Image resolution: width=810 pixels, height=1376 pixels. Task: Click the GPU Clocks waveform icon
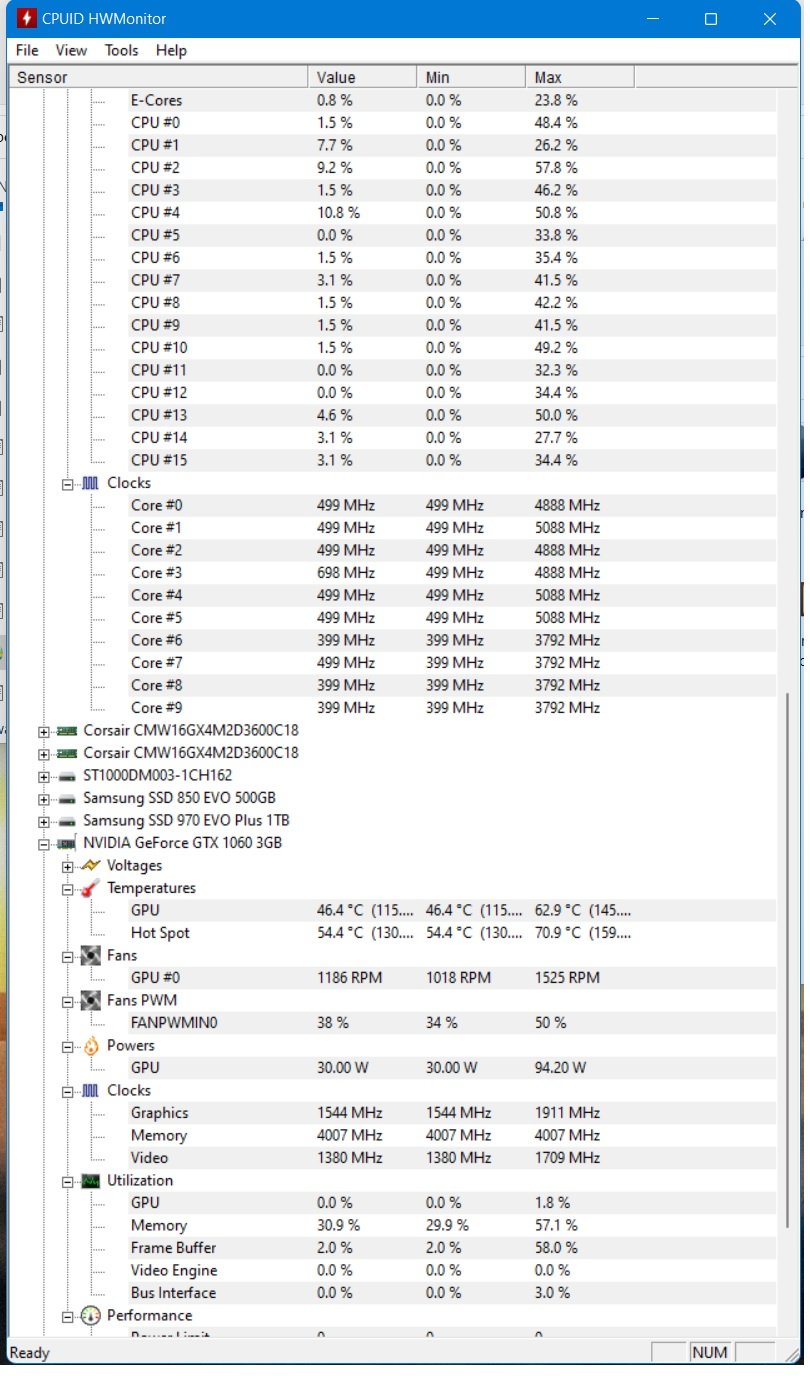click(90, 1091)
